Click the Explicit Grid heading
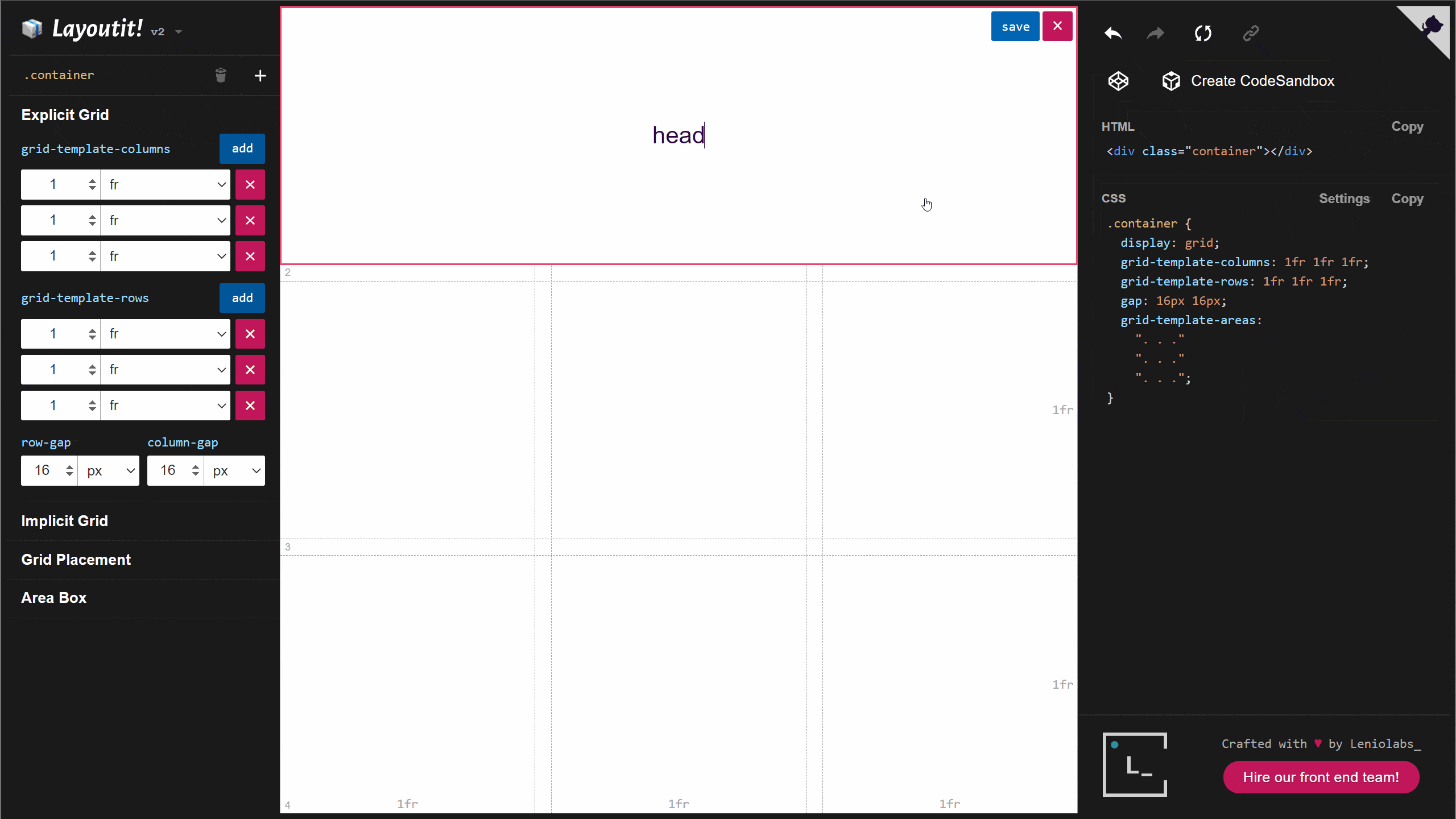 65,114
